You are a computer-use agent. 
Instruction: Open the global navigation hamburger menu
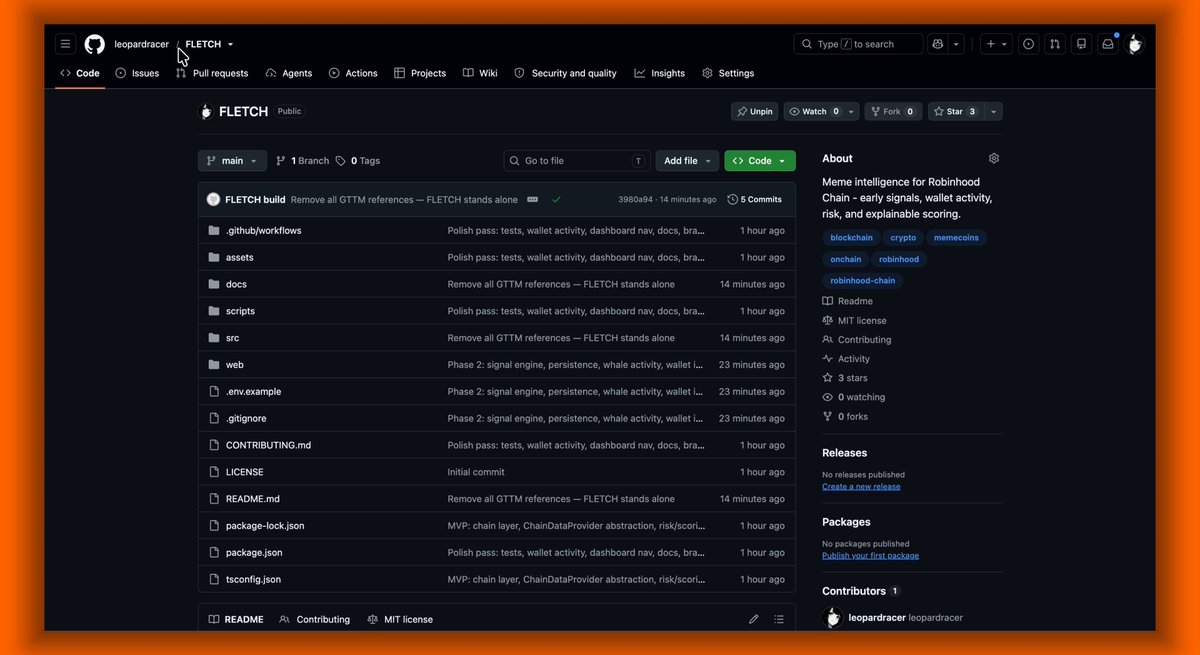click(x=65, y=44)
